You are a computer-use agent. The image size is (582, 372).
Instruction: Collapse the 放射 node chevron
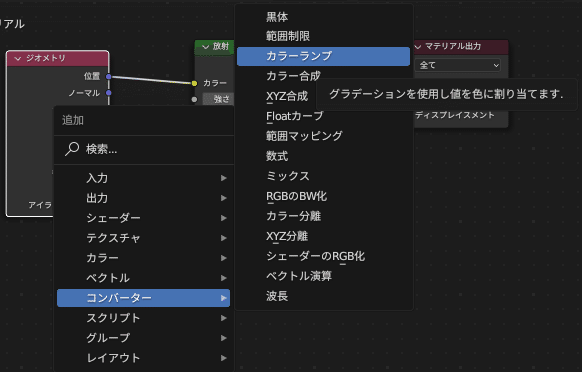pyautogui.click(x=205, y=47)
